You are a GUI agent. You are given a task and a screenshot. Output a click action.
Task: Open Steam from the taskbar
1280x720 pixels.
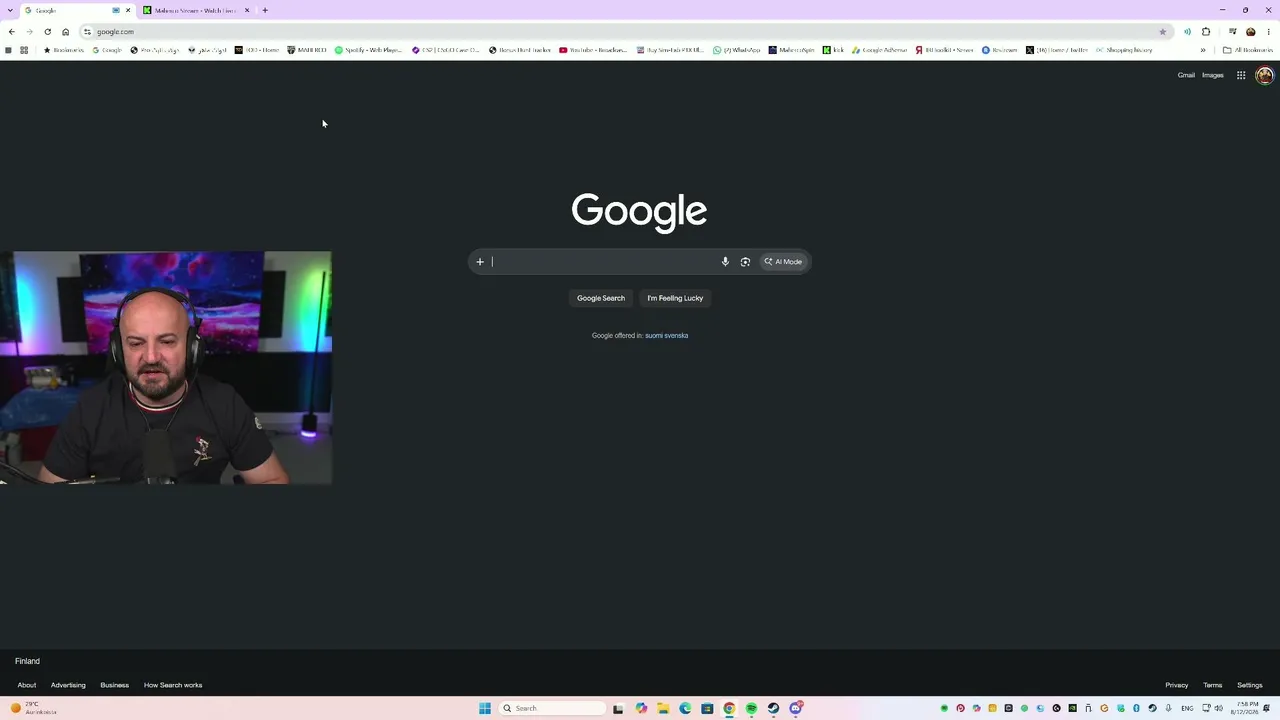click(x=773, y=708)
